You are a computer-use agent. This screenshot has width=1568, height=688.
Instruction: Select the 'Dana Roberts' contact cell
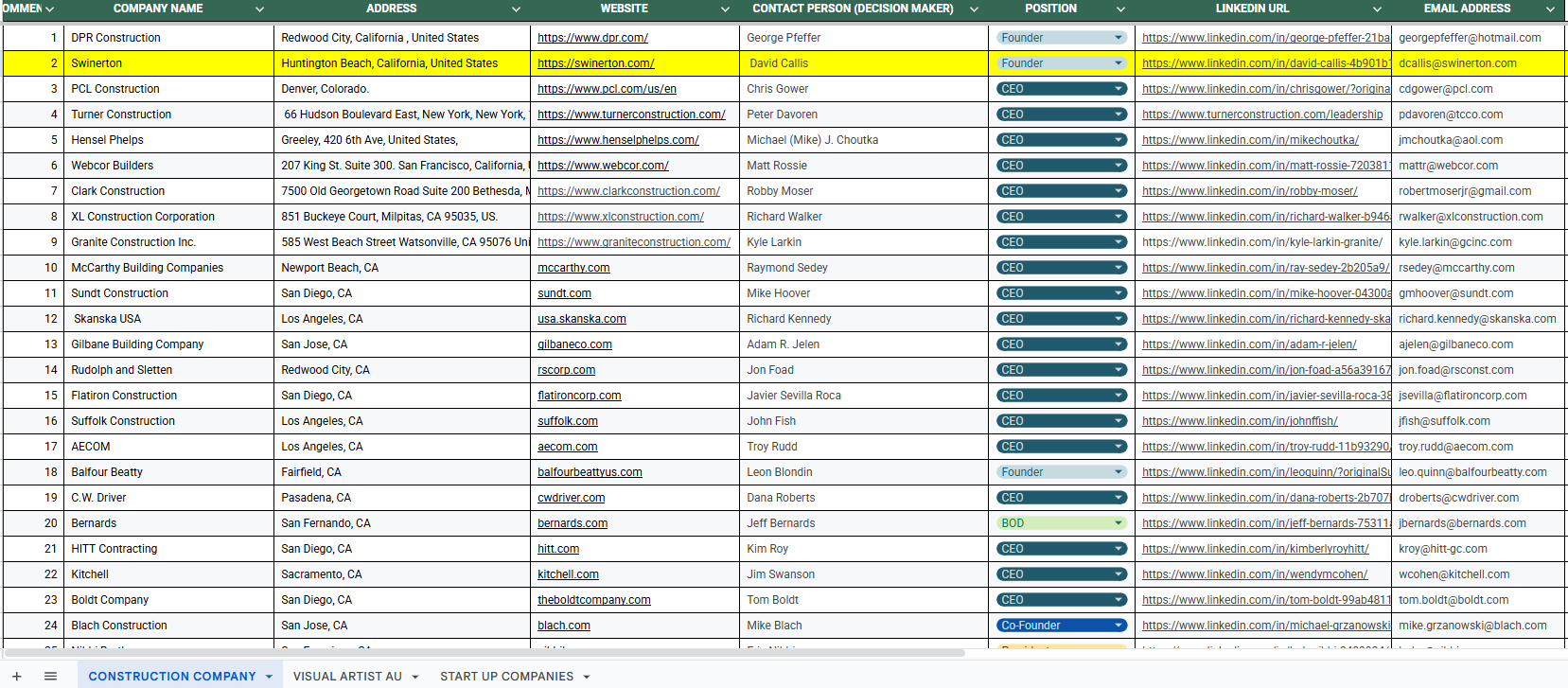[x=864, y=498]
